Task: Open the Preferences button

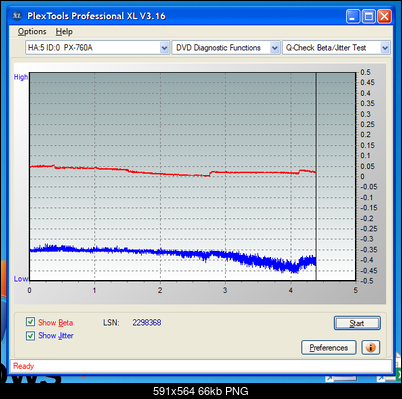Action: coord(328,348)
